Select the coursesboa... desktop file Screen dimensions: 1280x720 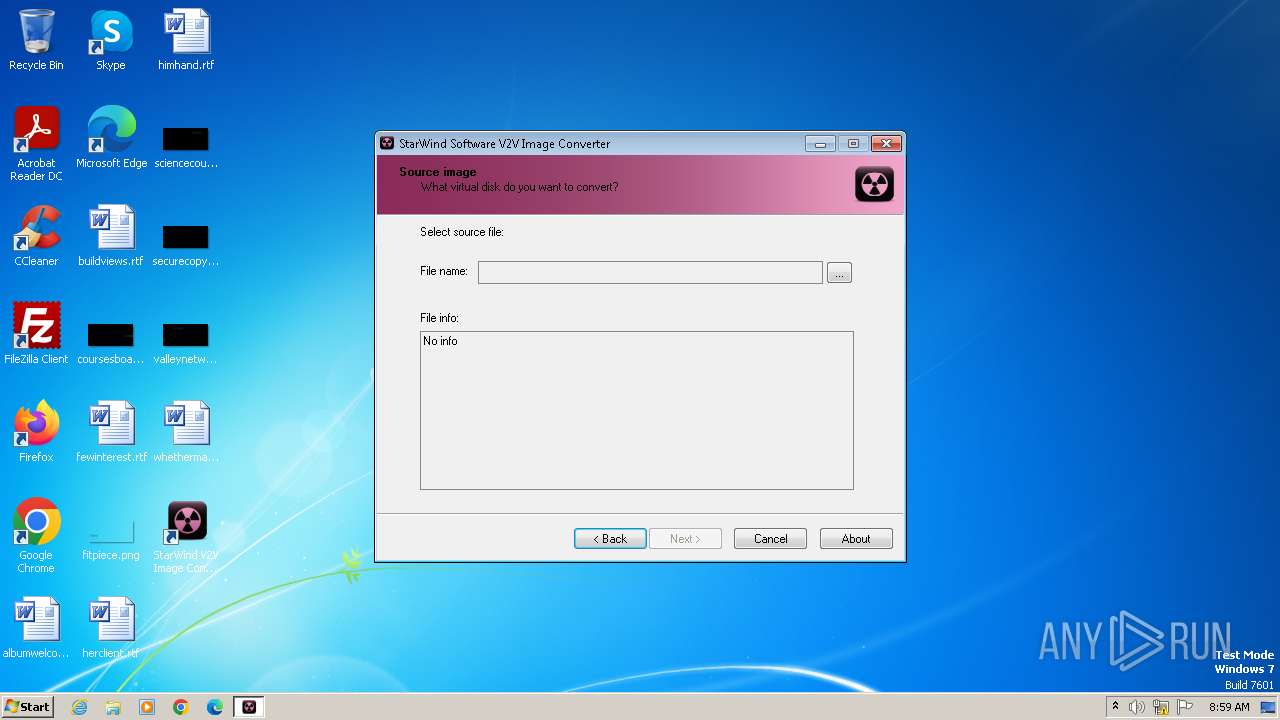coord(111,341)
